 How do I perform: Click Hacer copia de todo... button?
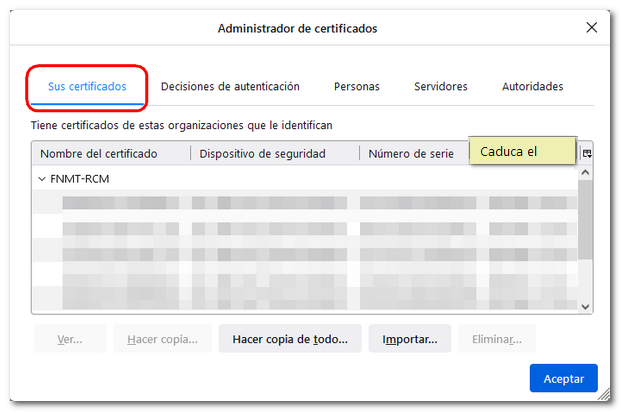click(x=290, y=339)
